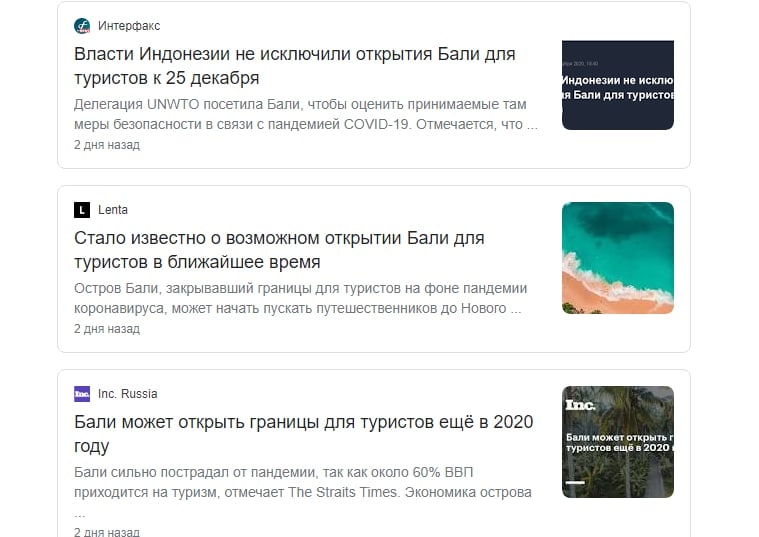Screen dimensions: 759x537
Task: Click snippet 'Делегация UNWTO посетила Бали'
Action: [306, 114]
